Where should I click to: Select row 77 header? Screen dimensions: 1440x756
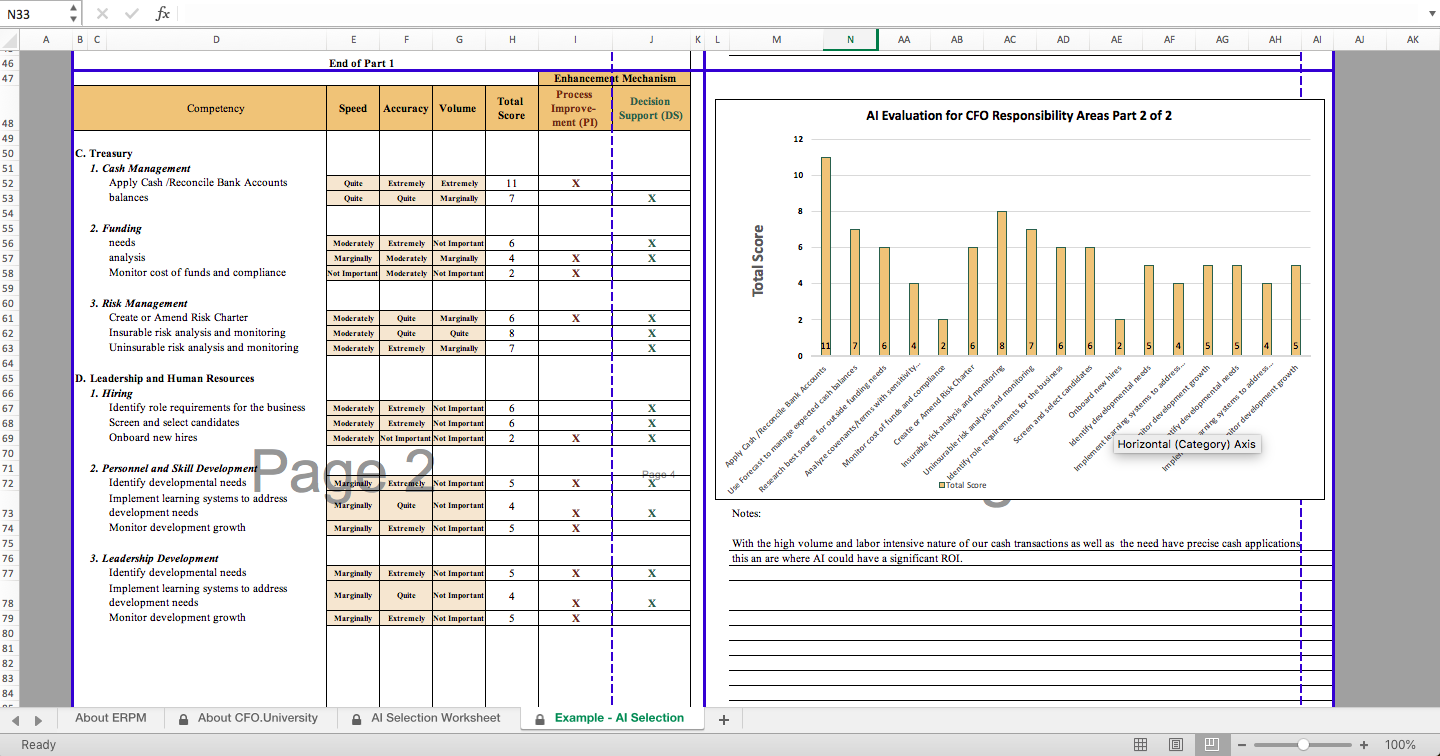click(10, 573)
